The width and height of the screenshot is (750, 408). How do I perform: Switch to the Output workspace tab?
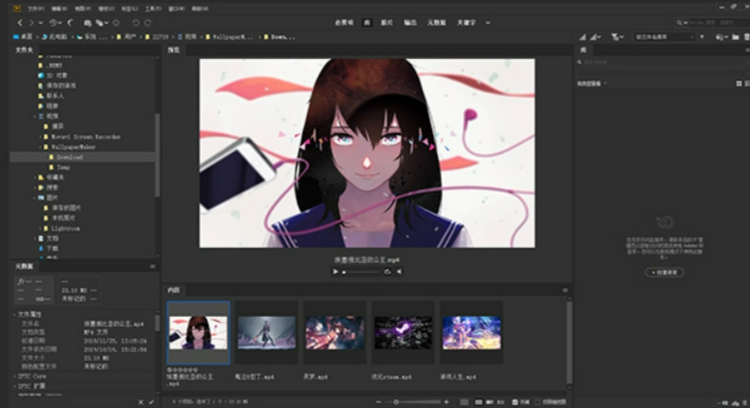click(x=410, y=22)
